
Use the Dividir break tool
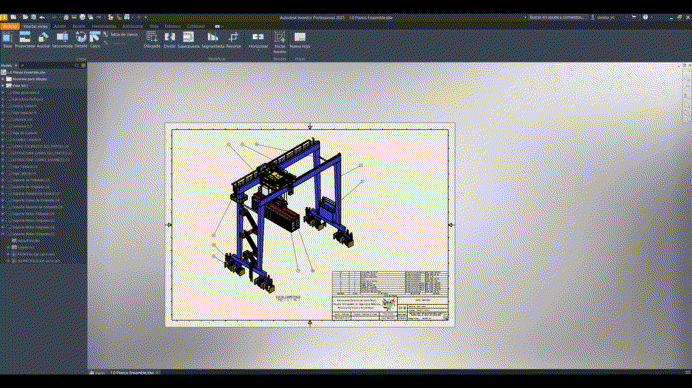[x=169, y=39]
